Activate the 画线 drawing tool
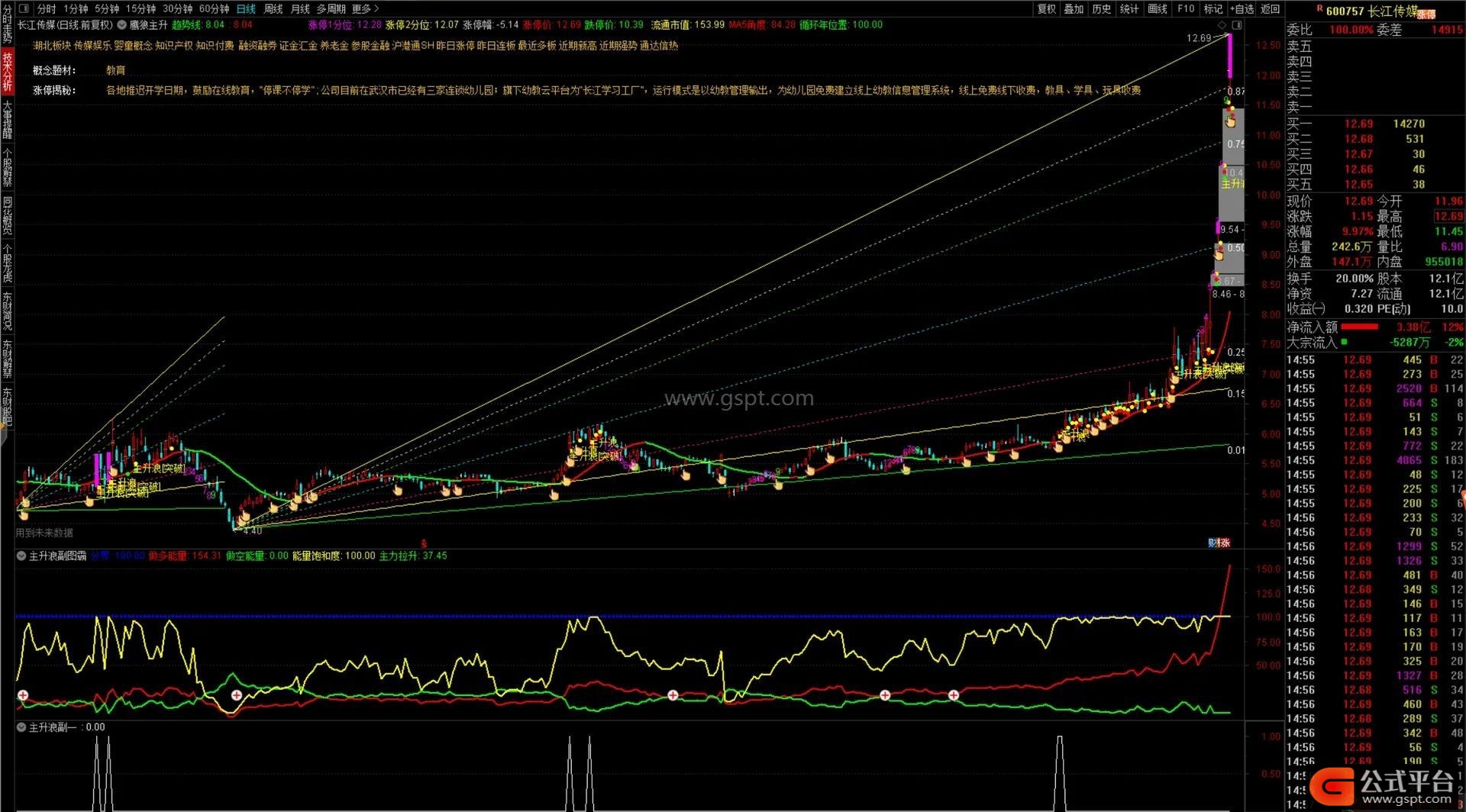The height and width of the screenshot is (812, 1466). tap(1158, 8)
